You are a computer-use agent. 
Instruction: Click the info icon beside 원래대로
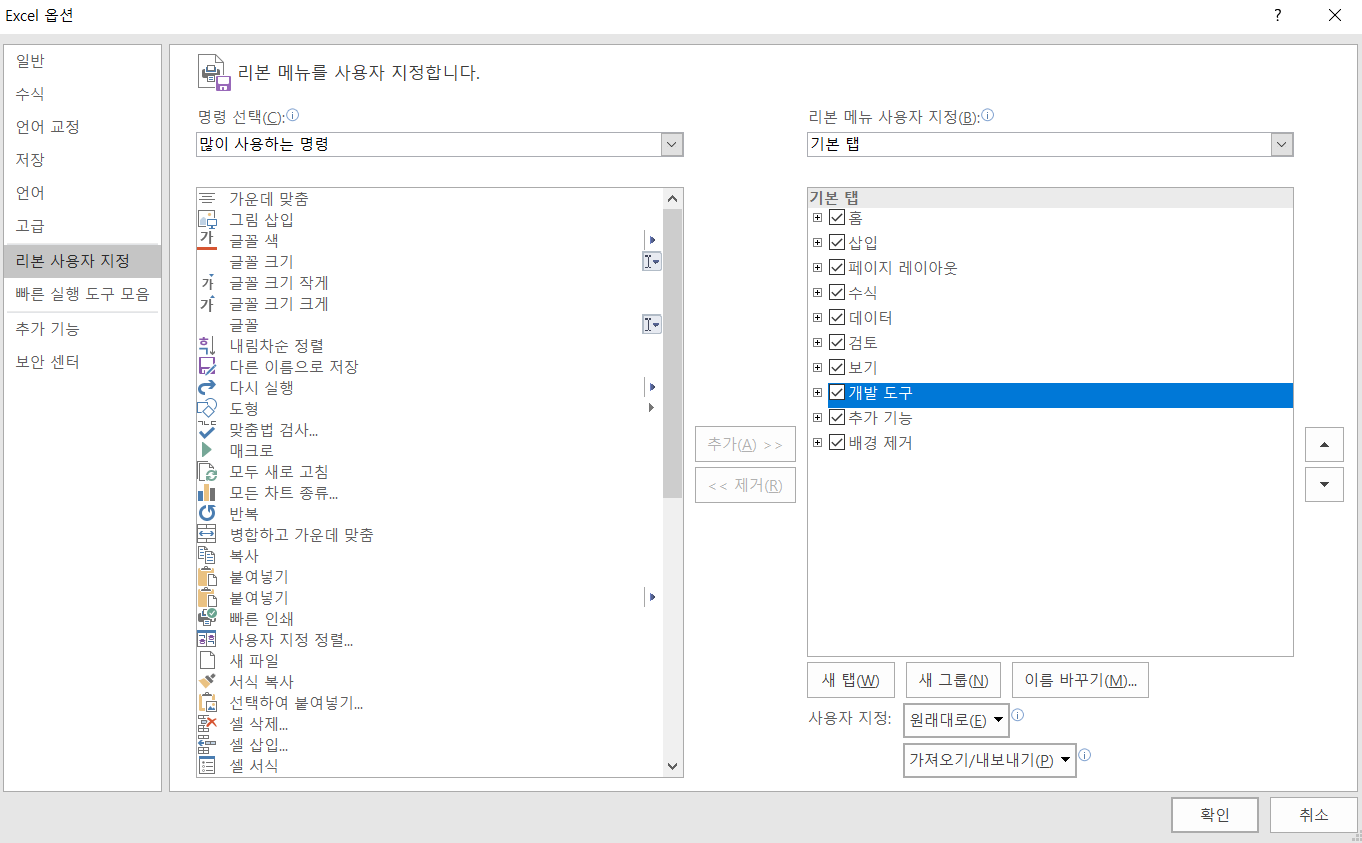1018,716
